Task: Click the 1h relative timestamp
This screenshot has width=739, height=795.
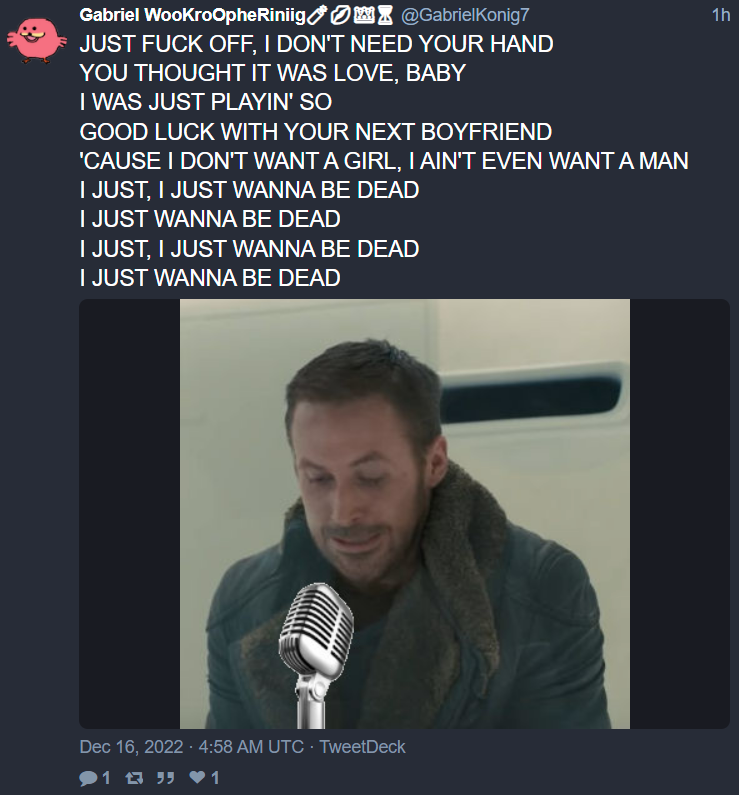Action: point(720,15)
